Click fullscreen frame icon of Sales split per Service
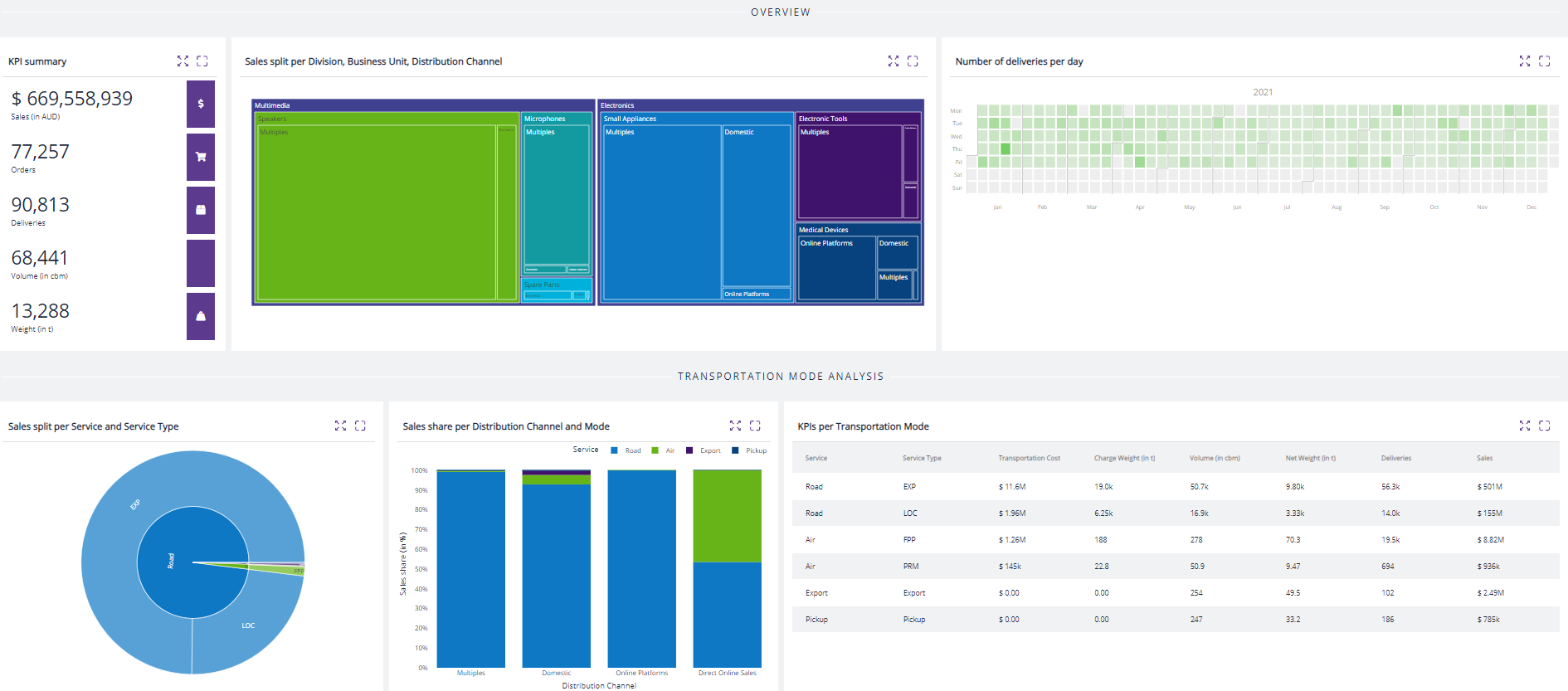Image resolution: width=1568 pixels, height=691 pixels. click(x=360, y=426)
